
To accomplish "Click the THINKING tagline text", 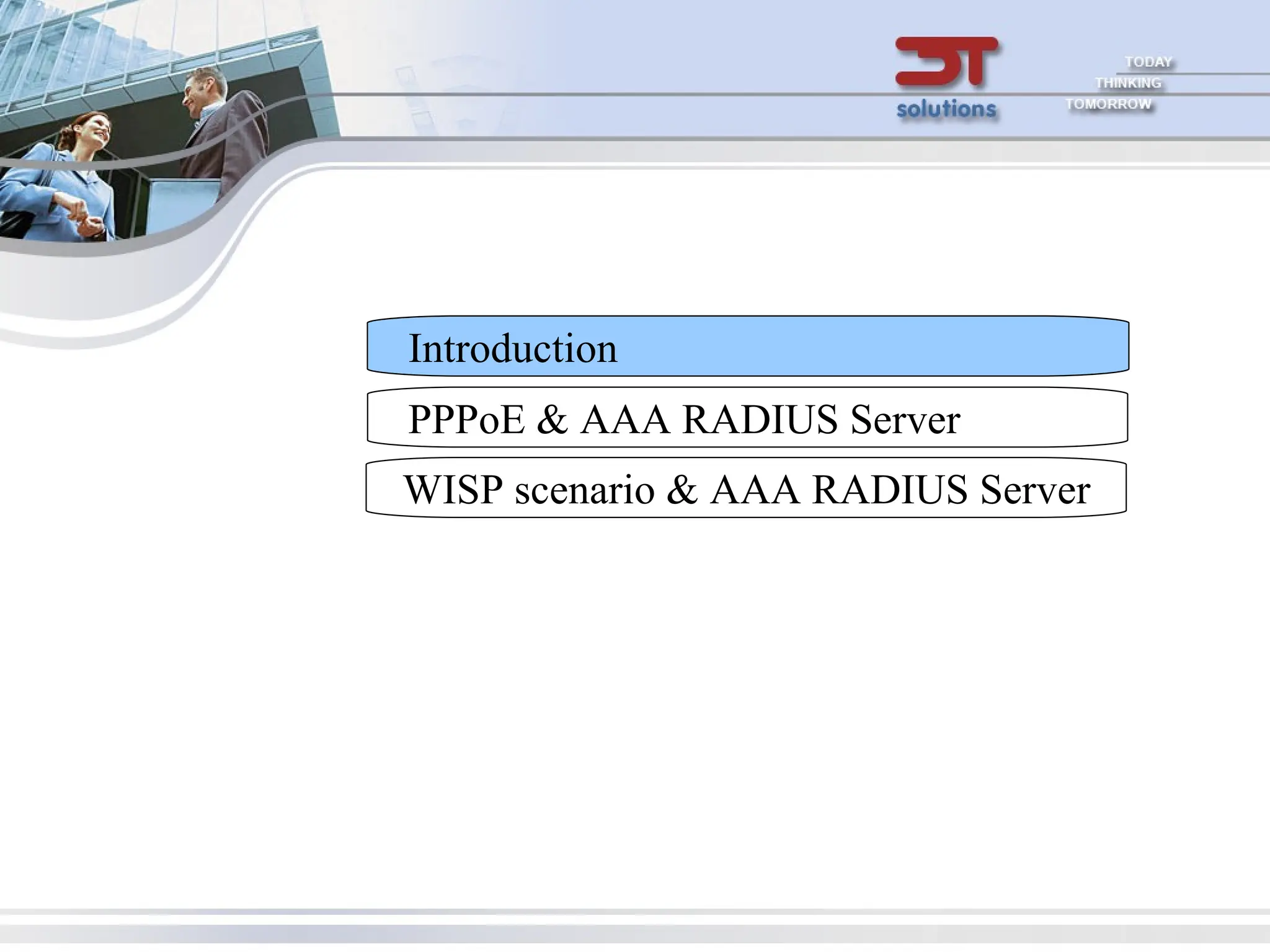I will [1128, 83].
